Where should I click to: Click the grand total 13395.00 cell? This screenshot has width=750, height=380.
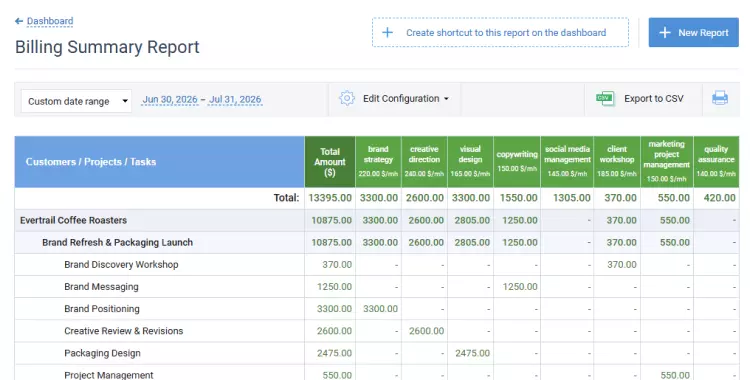click(330, 198)
